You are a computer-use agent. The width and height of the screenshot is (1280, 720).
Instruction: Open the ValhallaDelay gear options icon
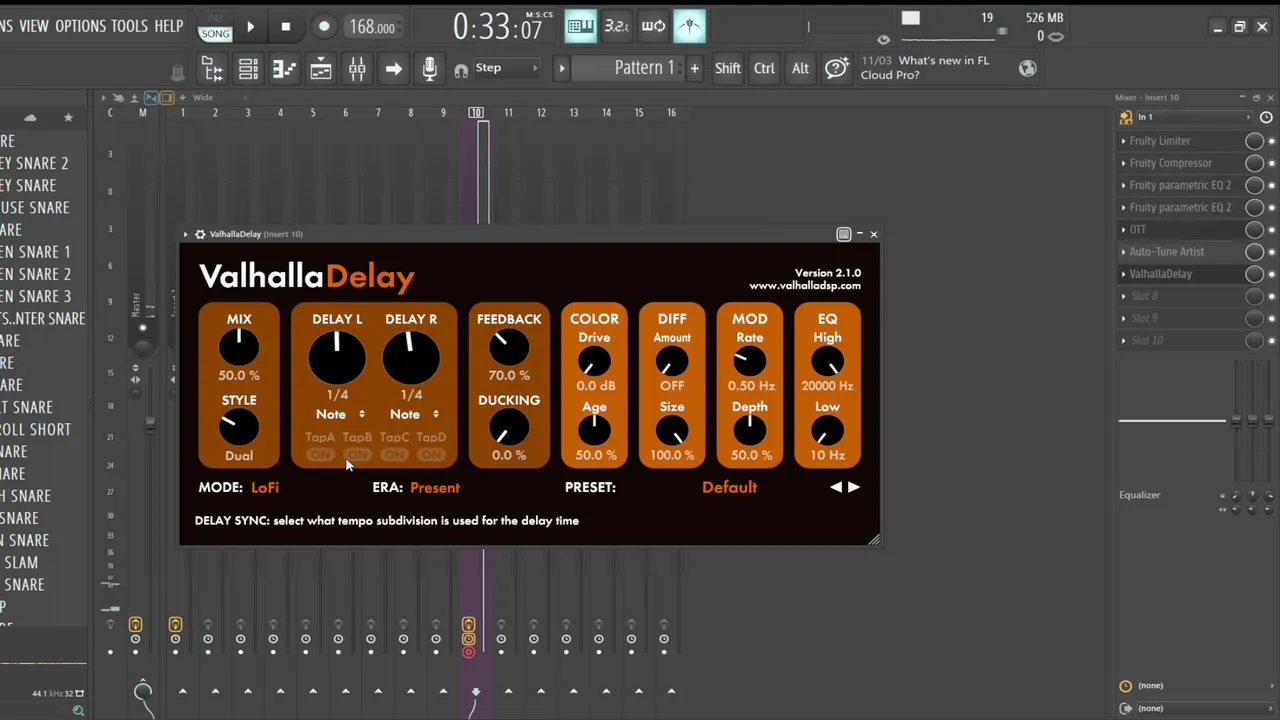coord(200,234)
